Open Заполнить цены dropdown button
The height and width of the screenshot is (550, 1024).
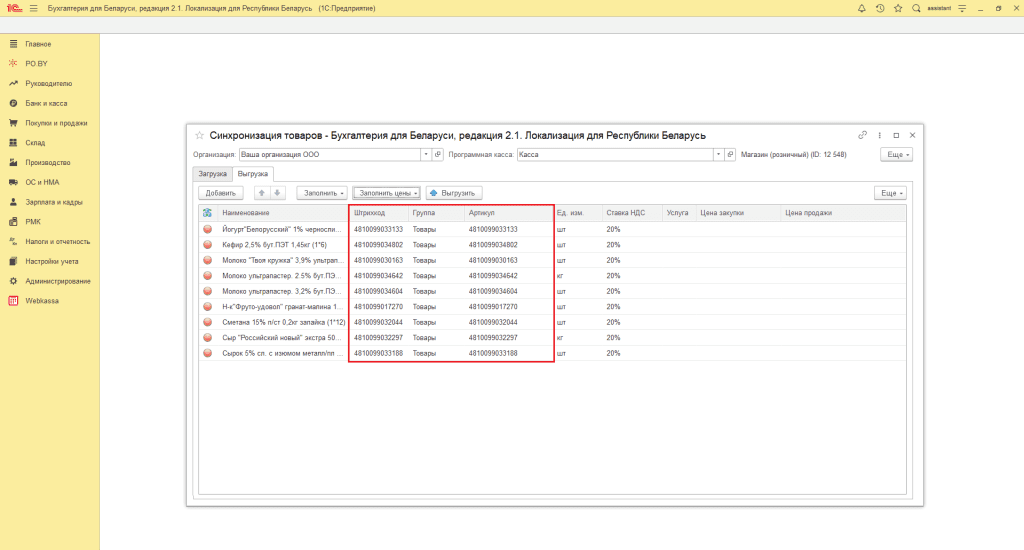tap(387, 193)
